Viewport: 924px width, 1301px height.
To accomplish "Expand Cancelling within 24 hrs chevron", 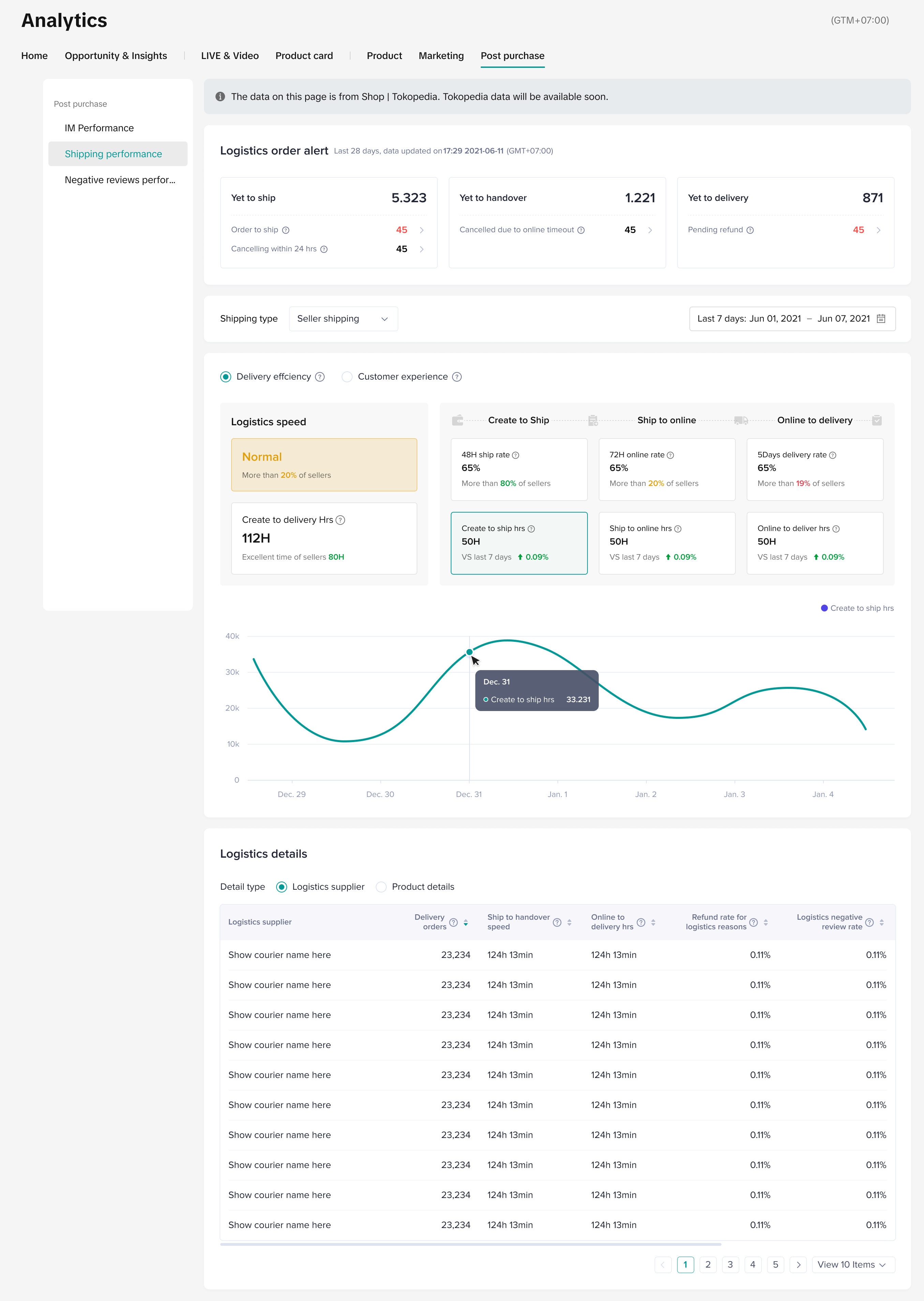I will pos(422,249).
